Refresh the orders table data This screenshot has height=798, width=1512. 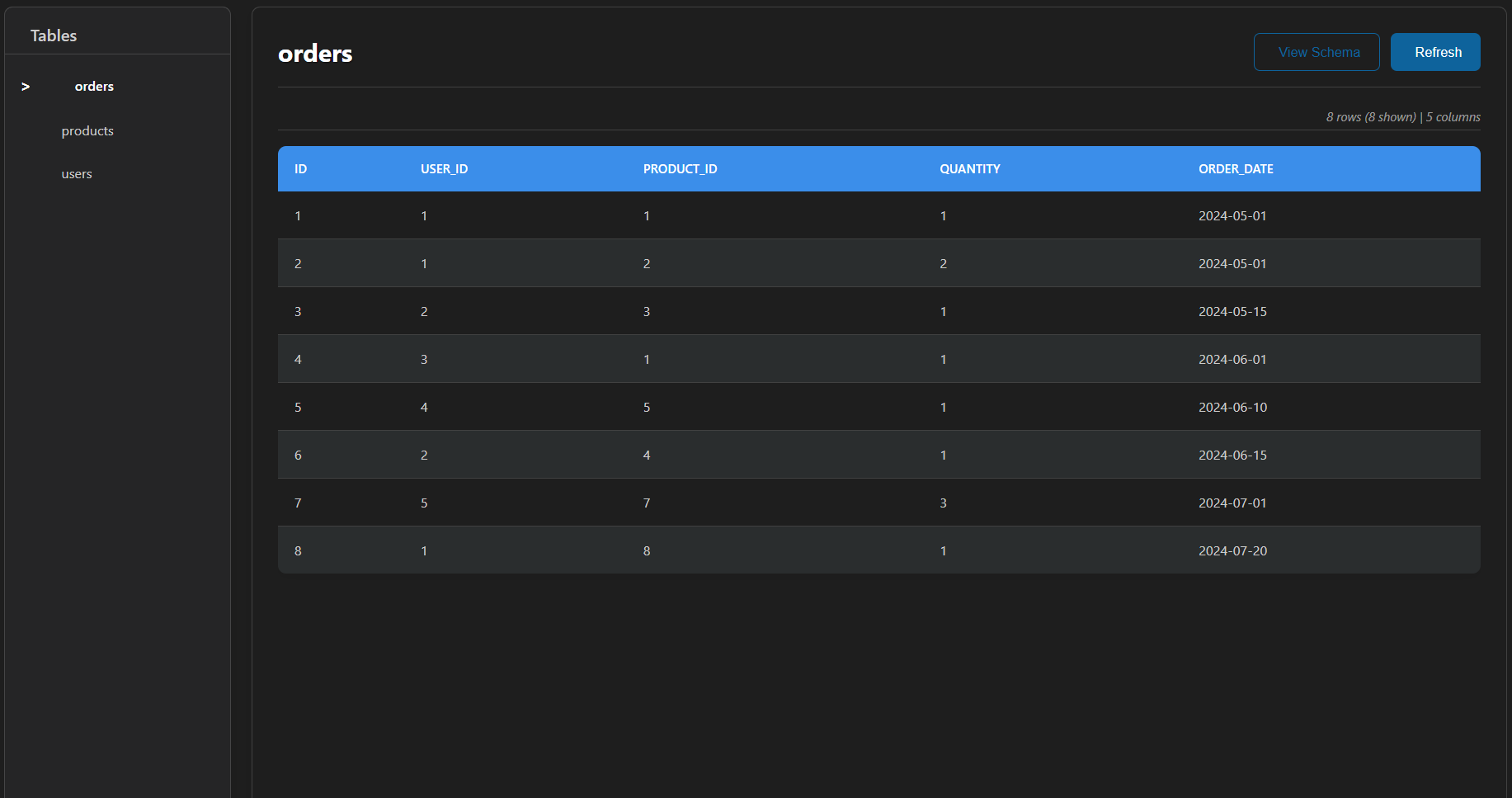tap(1435, 51)
